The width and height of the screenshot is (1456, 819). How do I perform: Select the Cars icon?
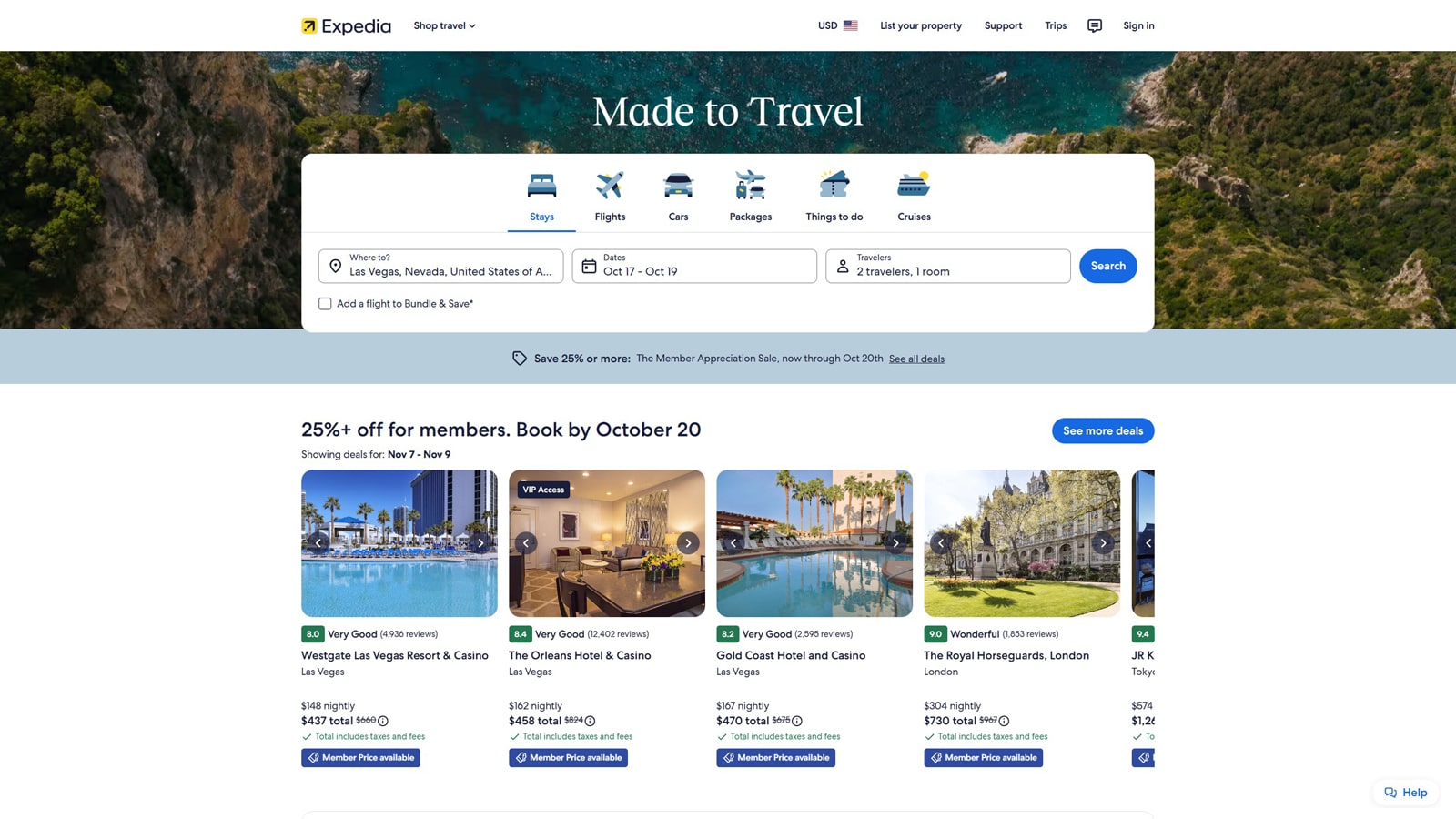pyautogui.click(x=678, y=186)
